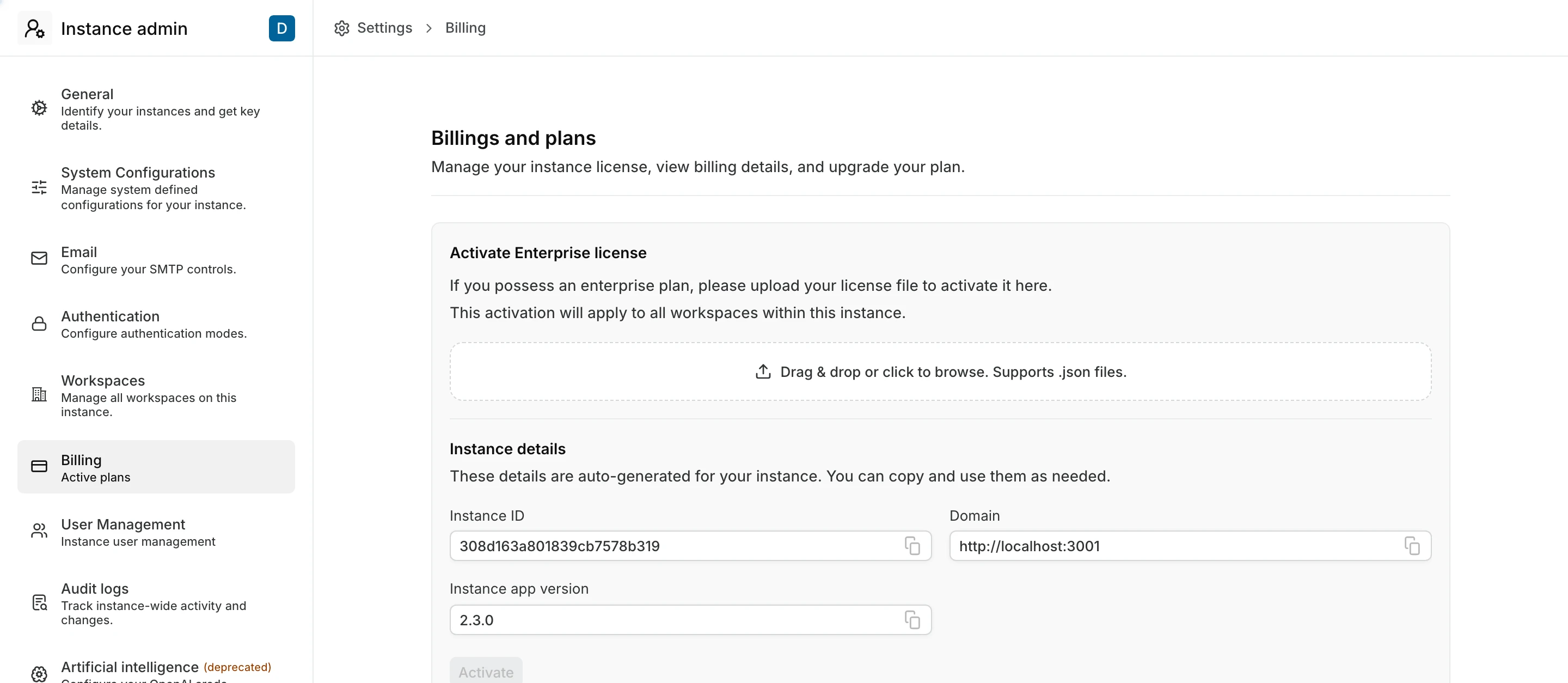Open User Management section
This screenshot has height=683, width=1568.
tap(156, 532)
